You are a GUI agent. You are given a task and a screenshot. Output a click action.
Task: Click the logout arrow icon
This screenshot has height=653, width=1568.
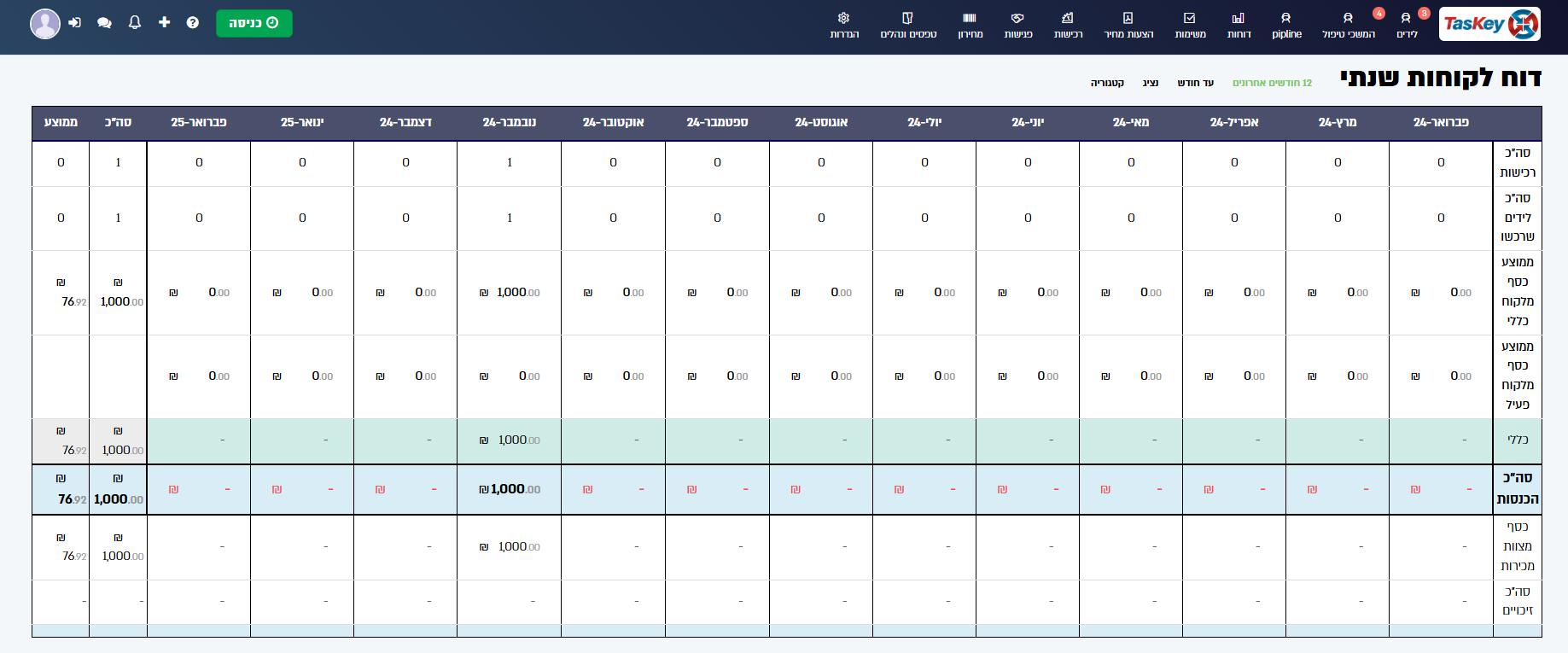(75, 22)
